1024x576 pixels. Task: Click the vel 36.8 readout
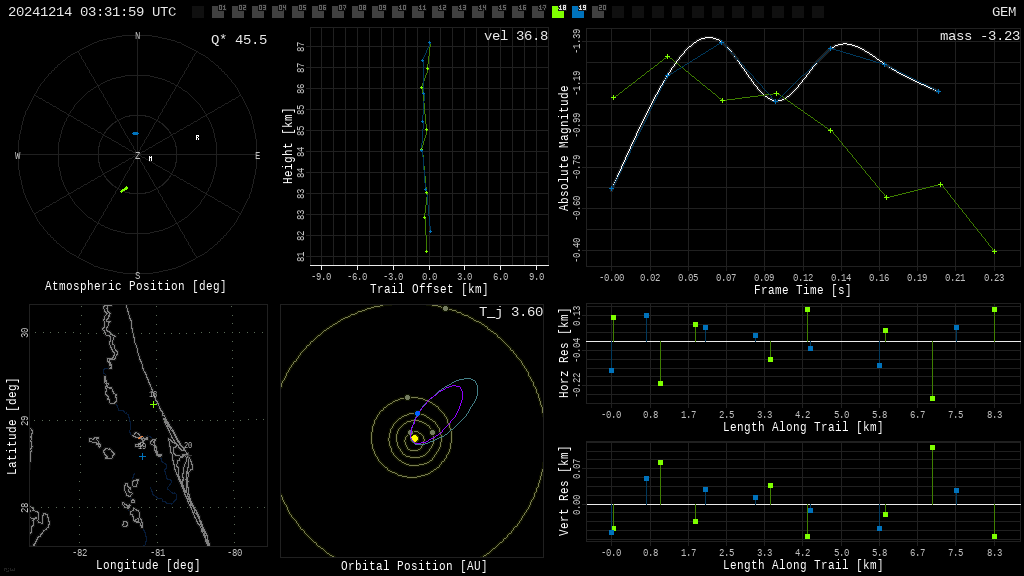[x=515, y=37]
